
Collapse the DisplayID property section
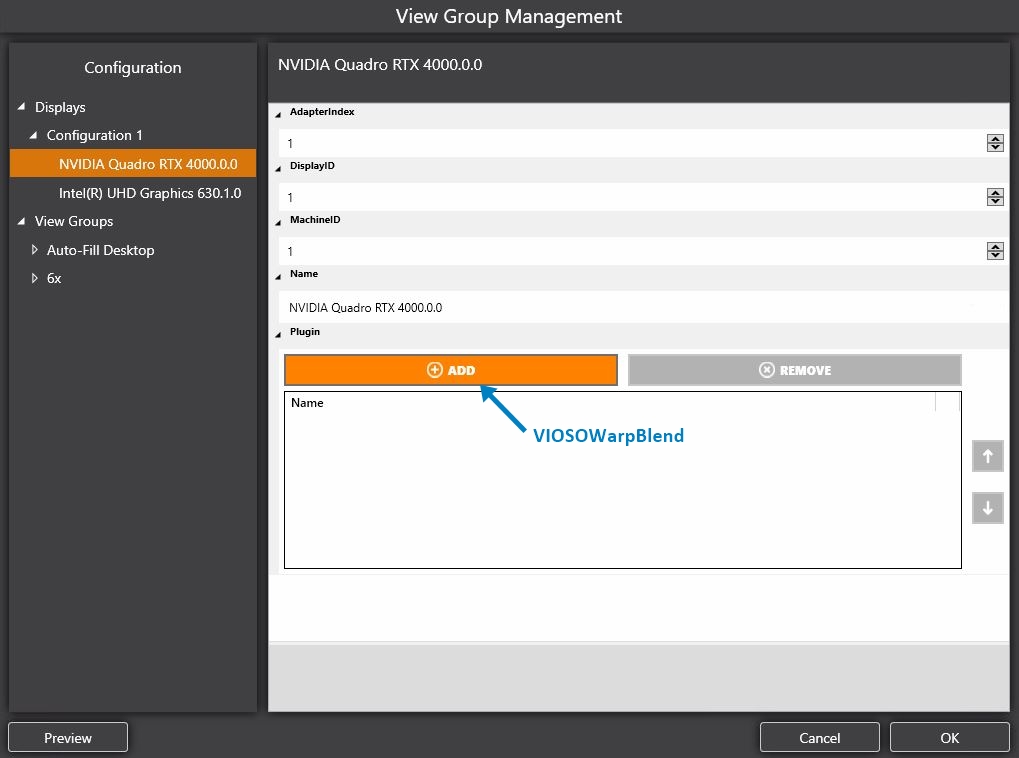tap(278, 168)
